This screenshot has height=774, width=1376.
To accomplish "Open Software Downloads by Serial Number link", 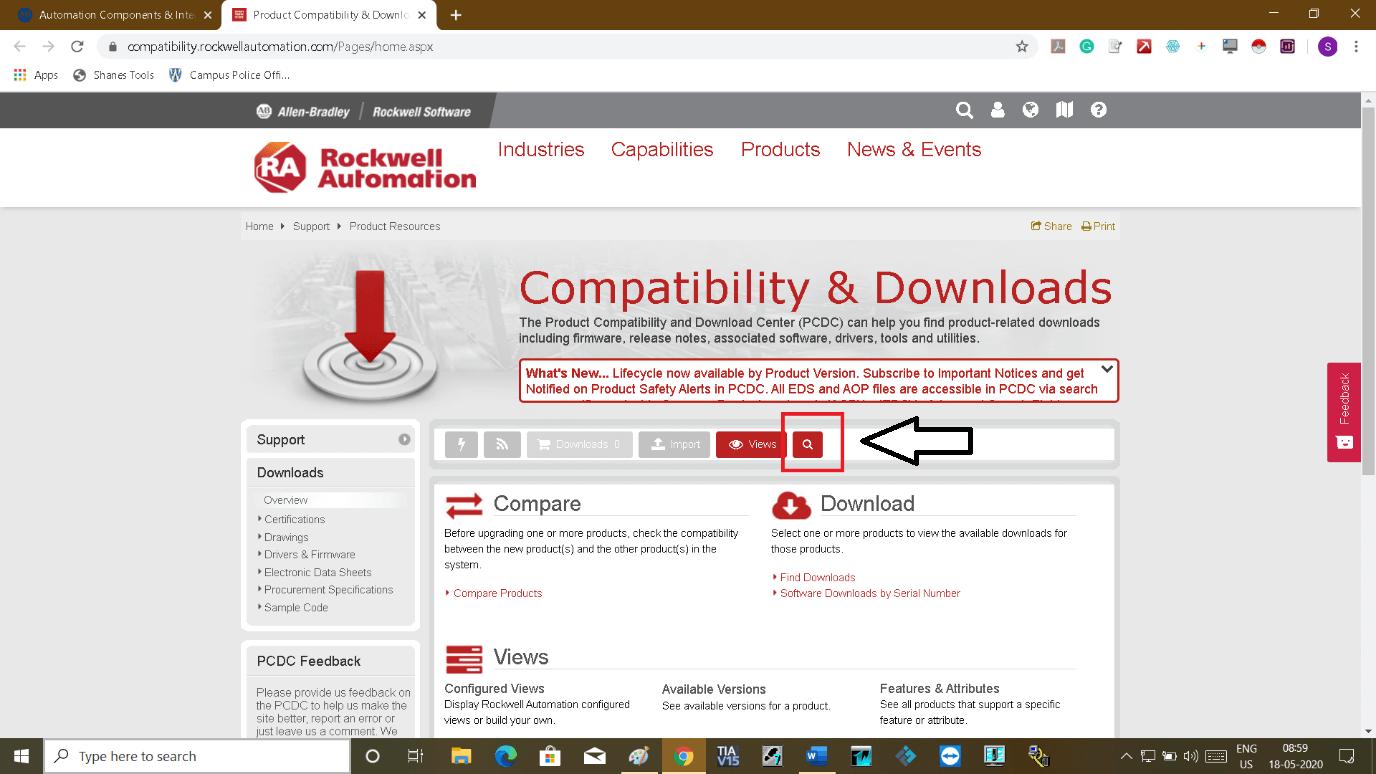I will [x=870, y=593].
